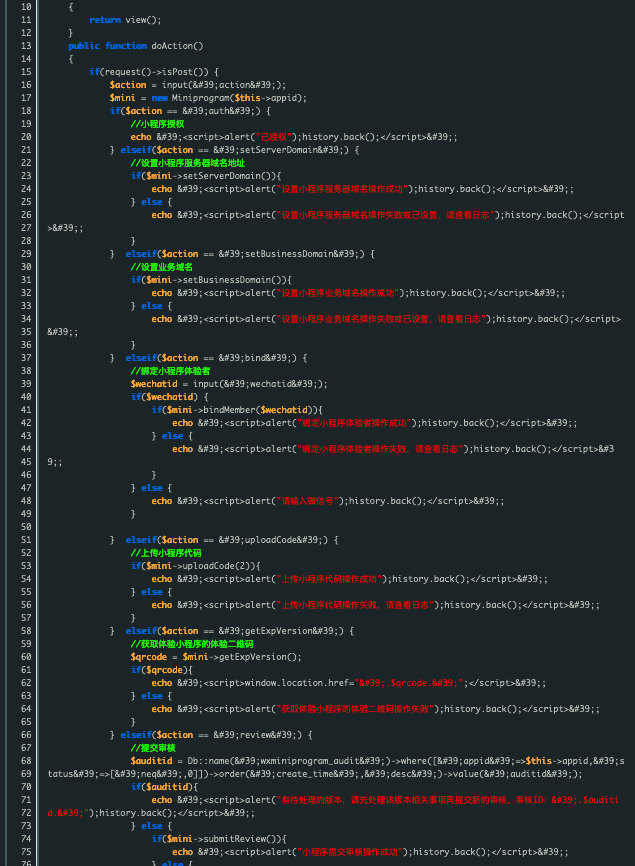The width and height of the screenshot is (635, 866).
Task: Click '$mini->setServerDomain()' call on line 23
Action: [209, 176]
